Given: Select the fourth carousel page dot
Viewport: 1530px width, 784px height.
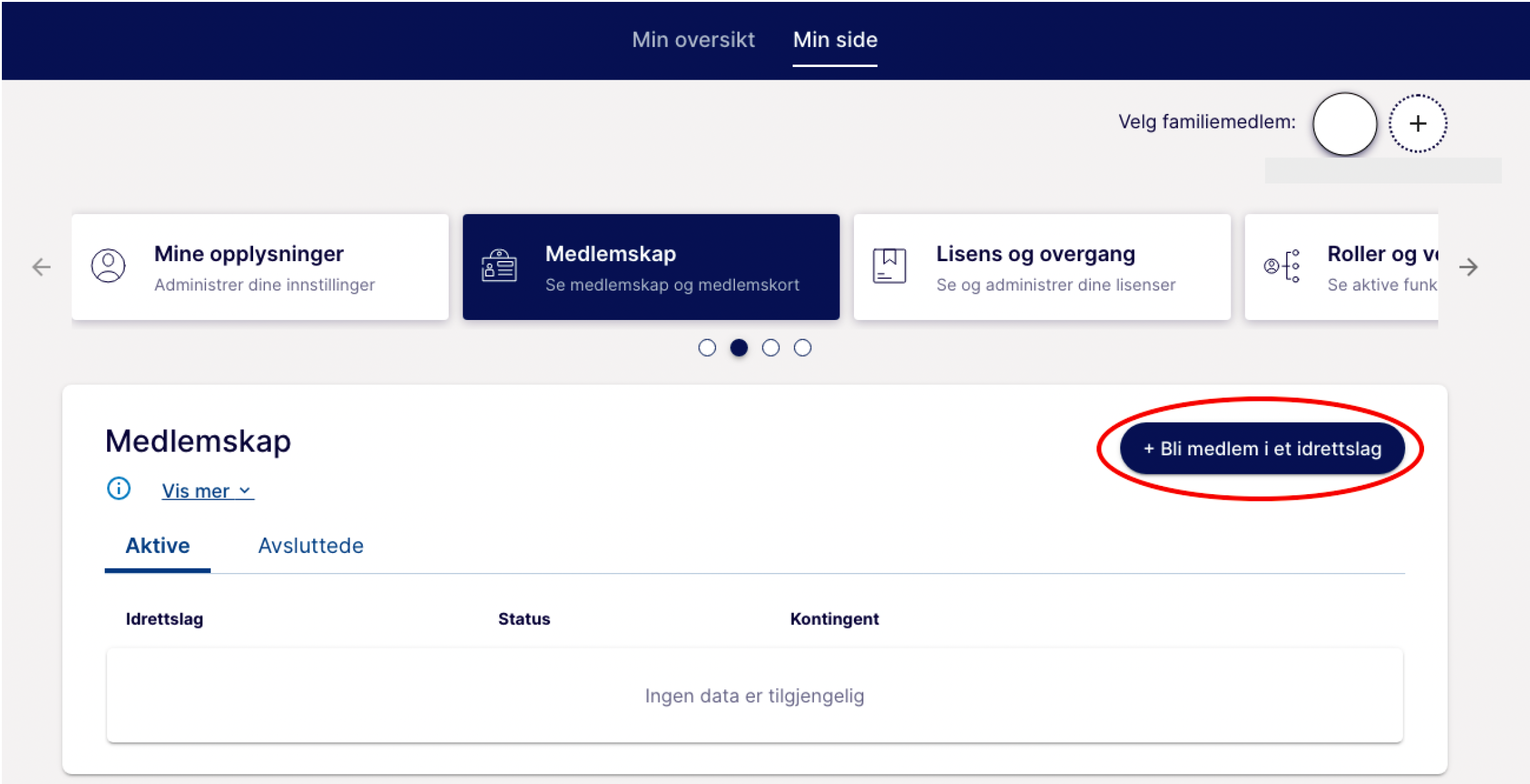Looking at the screenshot, I should click(802, 348).
